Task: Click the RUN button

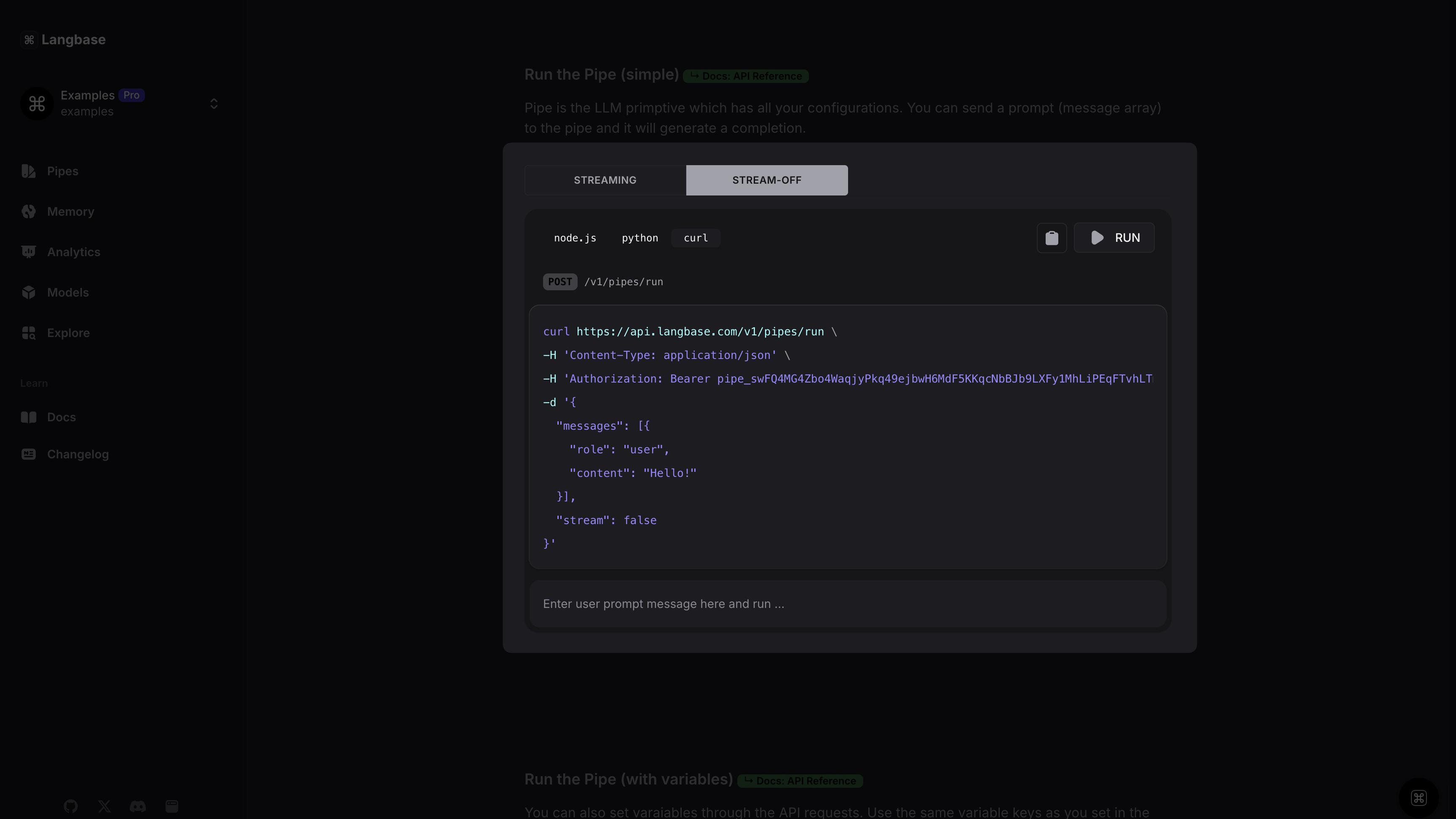Action: (1114, 238)
